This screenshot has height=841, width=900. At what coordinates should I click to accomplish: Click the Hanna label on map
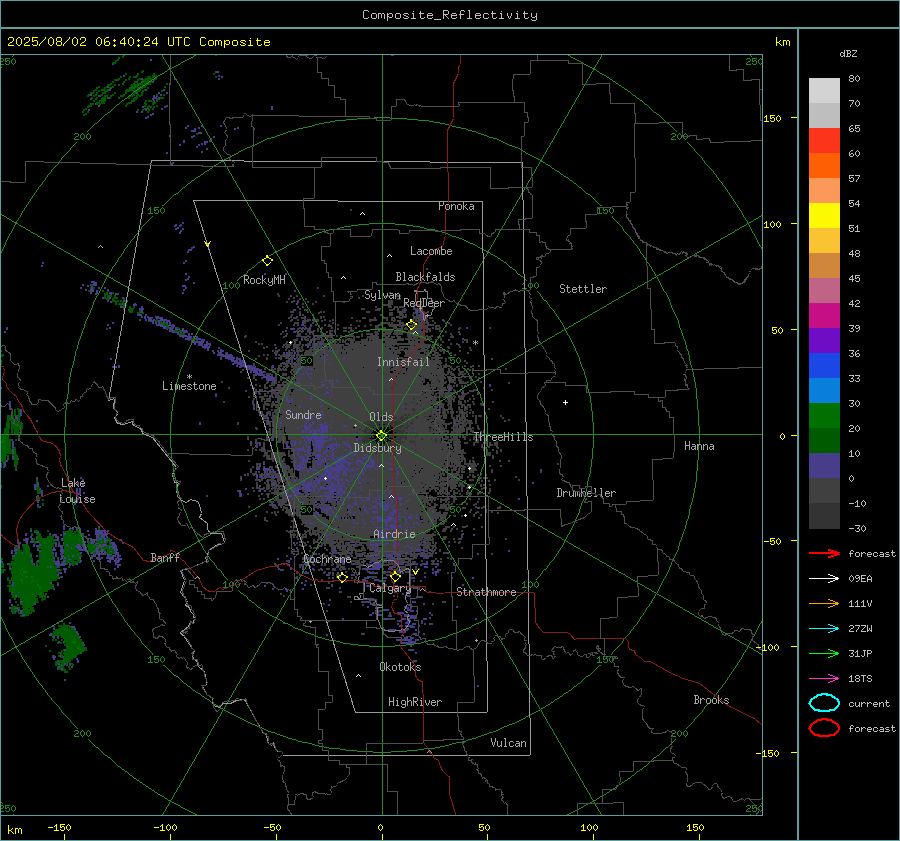(x=699, y=446)
